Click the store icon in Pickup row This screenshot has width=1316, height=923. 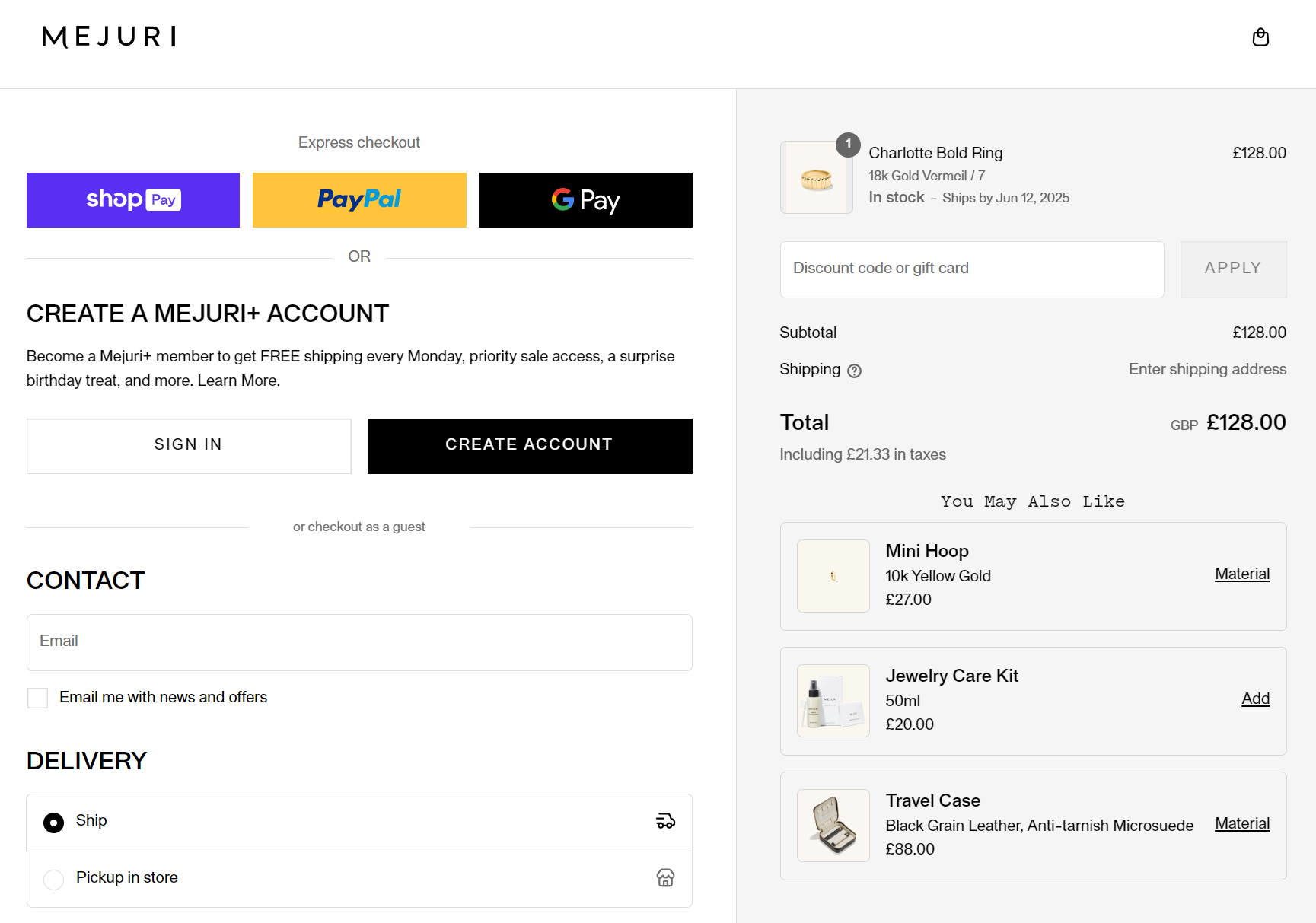(665, 878)
